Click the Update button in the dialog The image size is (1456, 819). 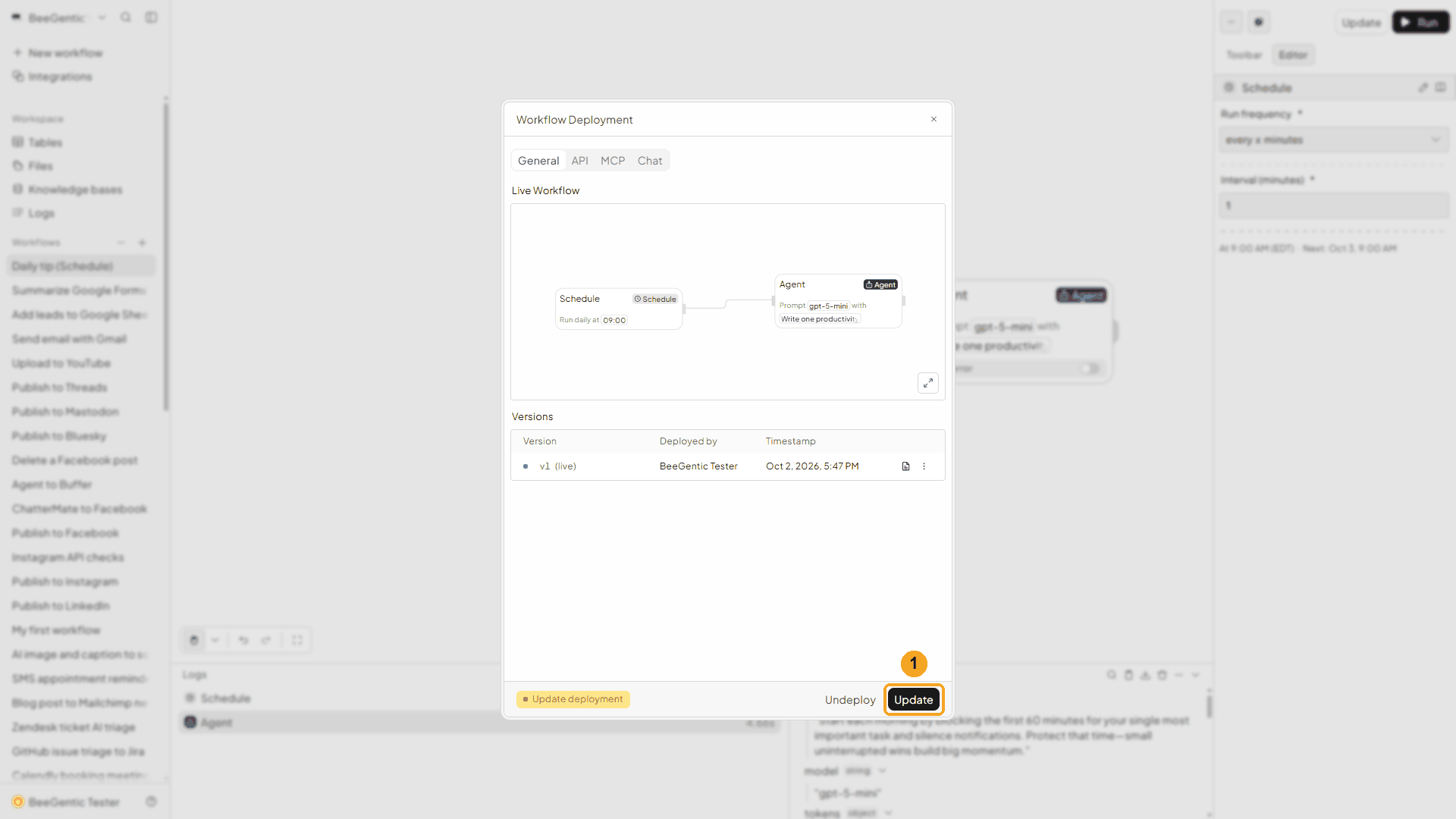coord(913,700)
